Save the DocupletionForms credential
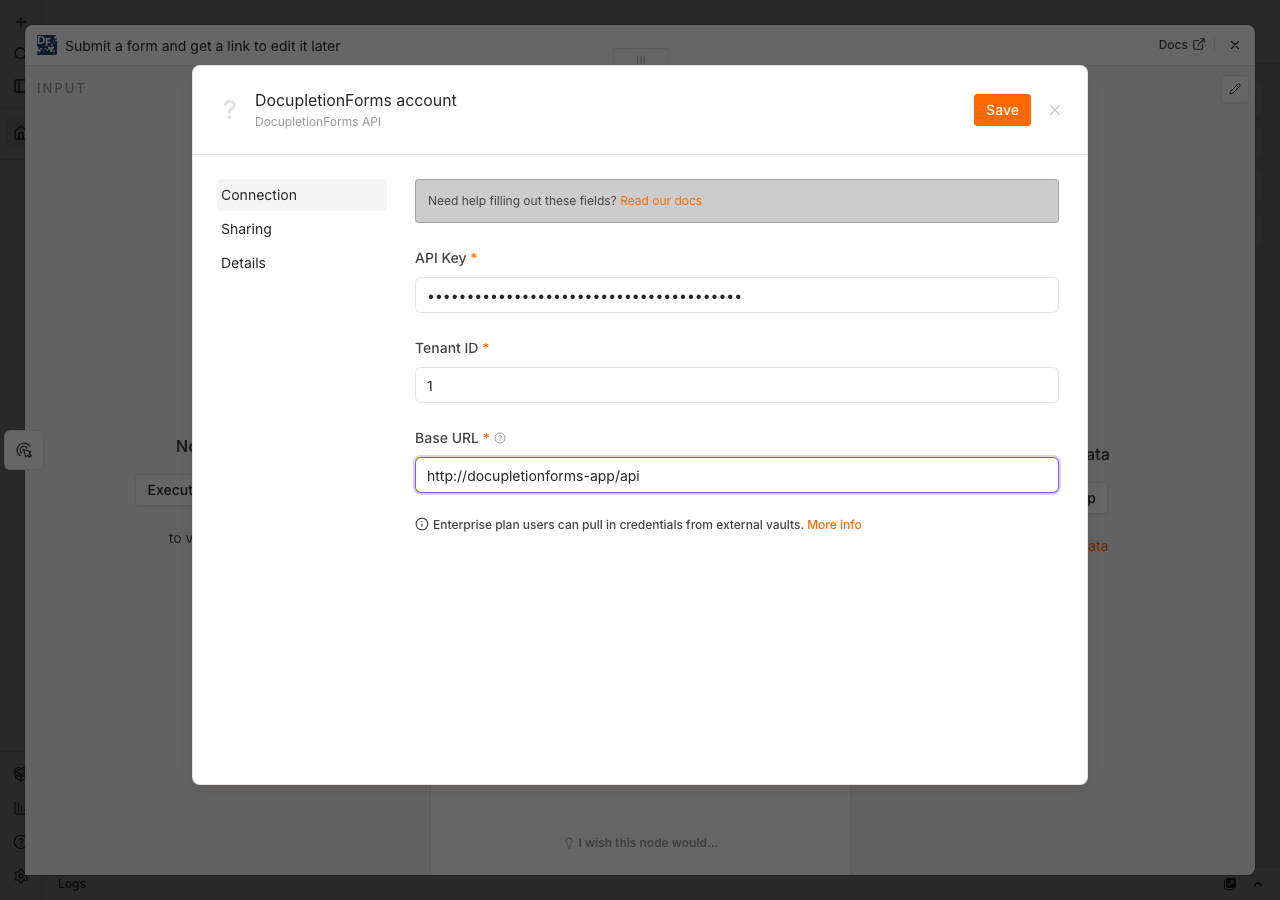 1002,110
